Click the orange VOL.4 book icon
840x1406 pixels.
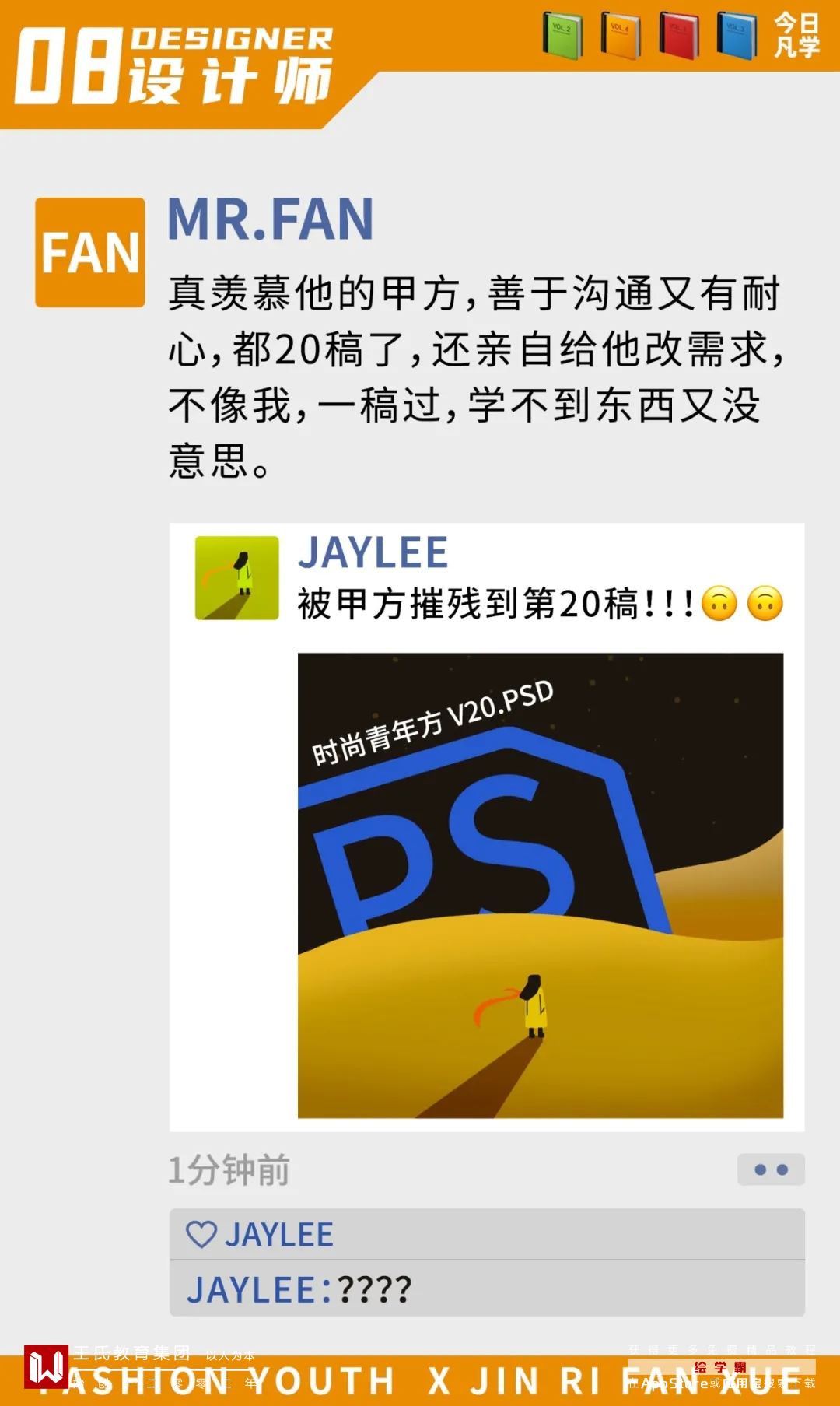coord(621,36)
